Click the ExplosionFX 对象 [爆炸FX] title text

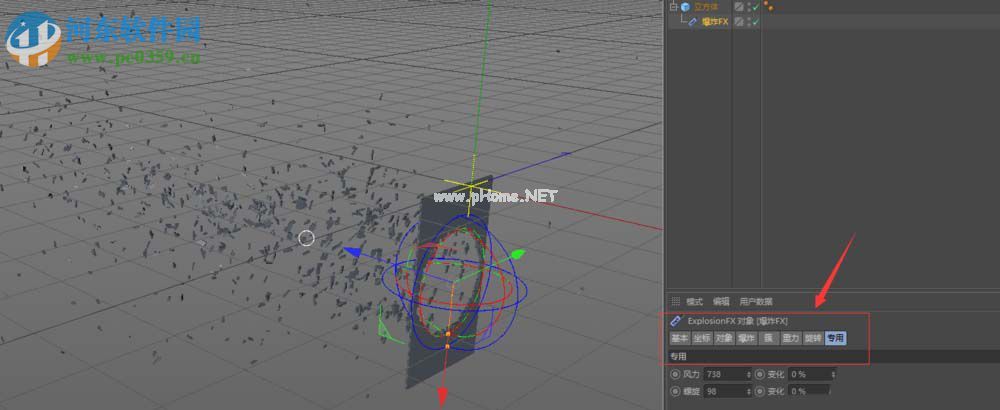click(x=737, y=321)
